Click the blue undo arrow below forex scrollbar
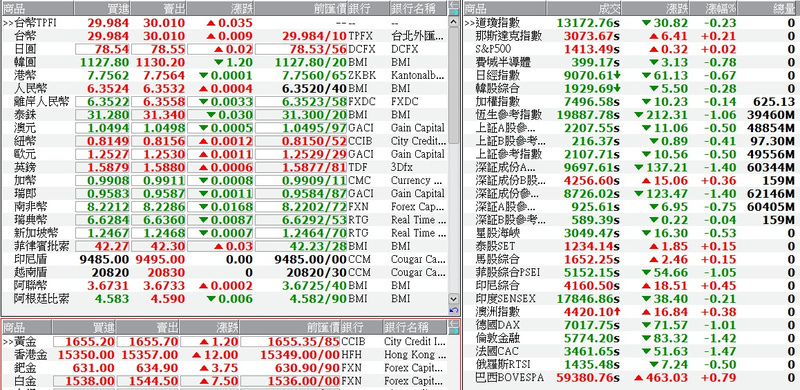The width and height of the screenshot is (800, 390). point(454,310)
